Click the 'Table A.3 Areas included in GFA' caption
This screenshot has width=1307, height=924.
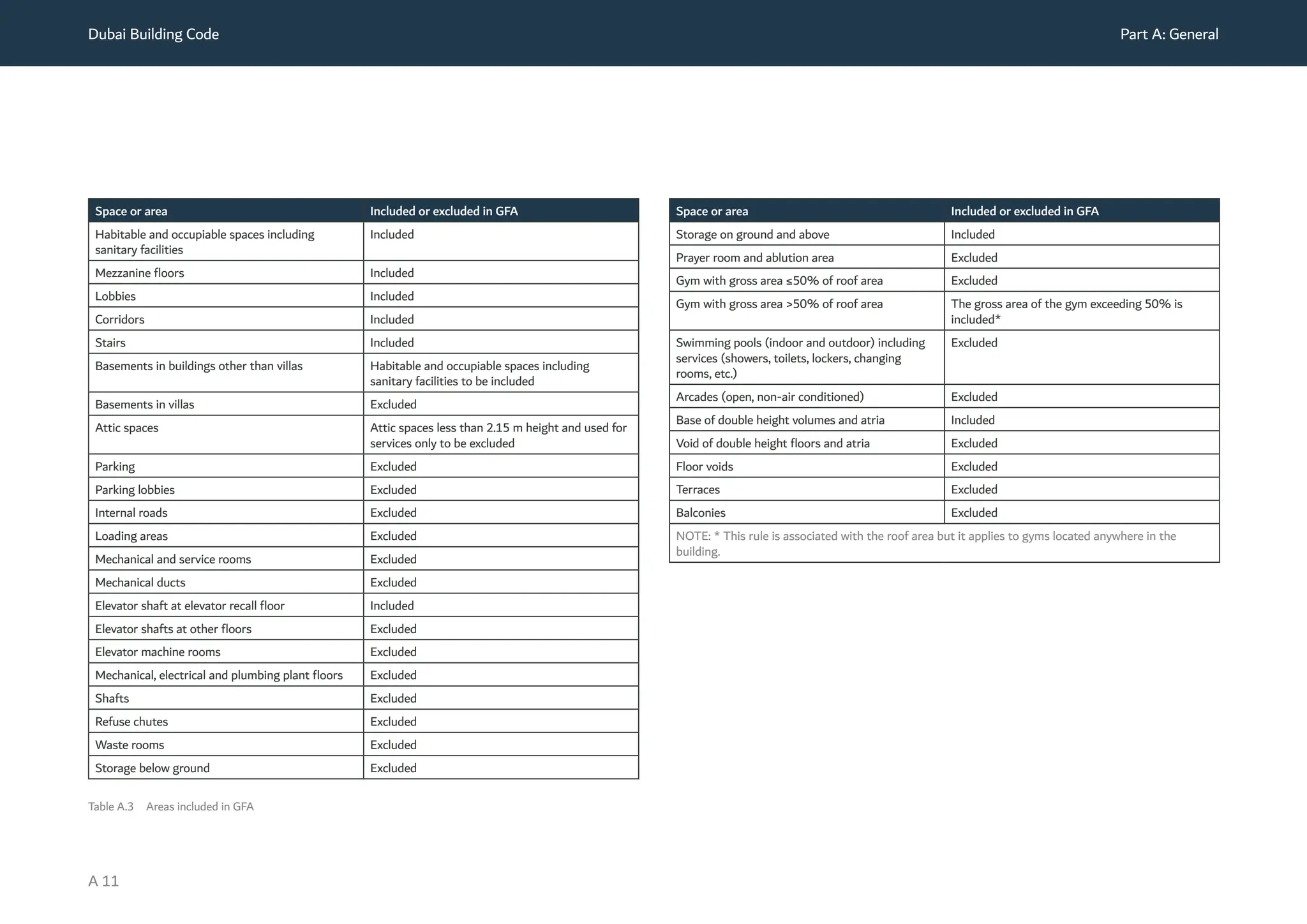point(171,807)
